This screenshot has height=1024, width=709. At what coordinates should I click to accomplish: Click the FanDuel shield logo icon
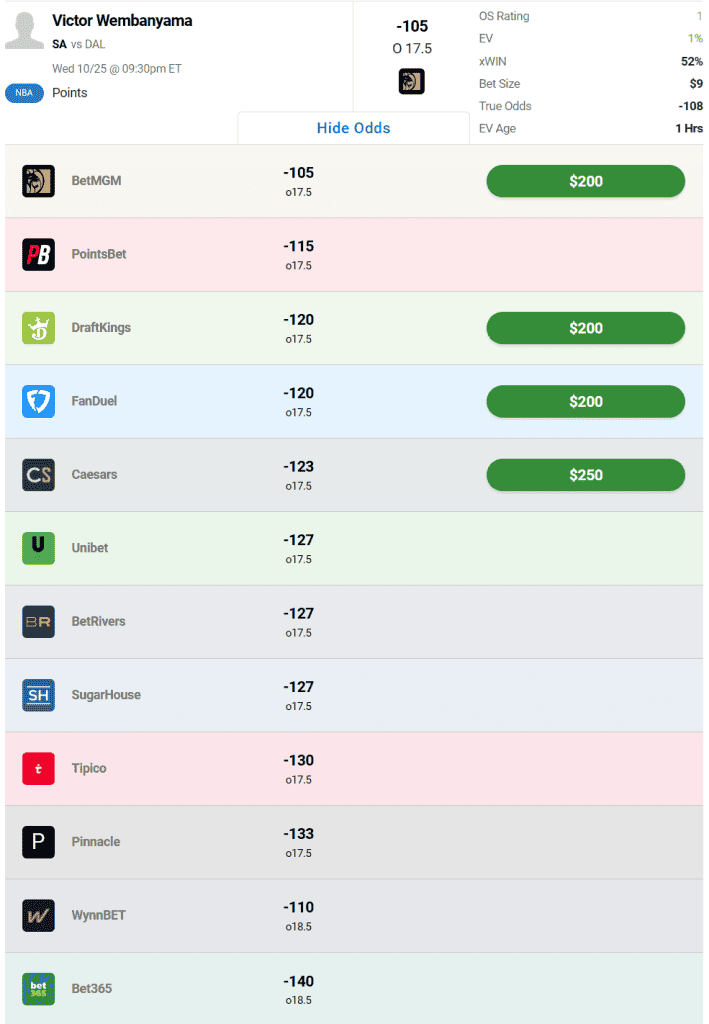(x=38, y=401)
